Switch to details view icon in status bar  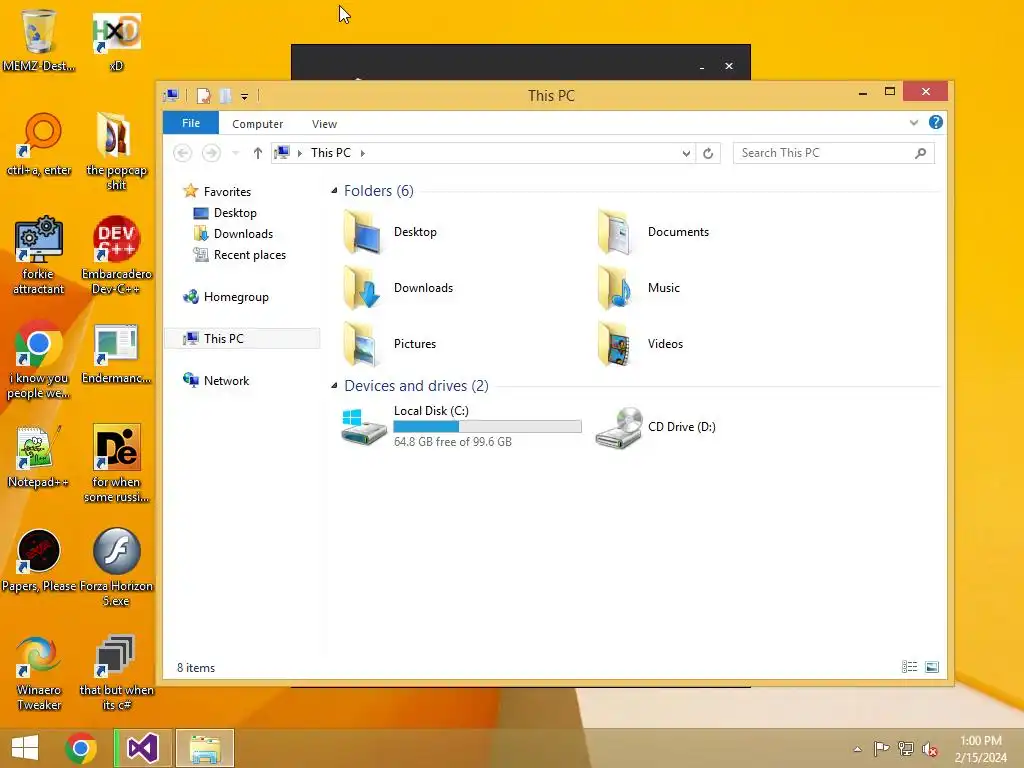[909, 667]
